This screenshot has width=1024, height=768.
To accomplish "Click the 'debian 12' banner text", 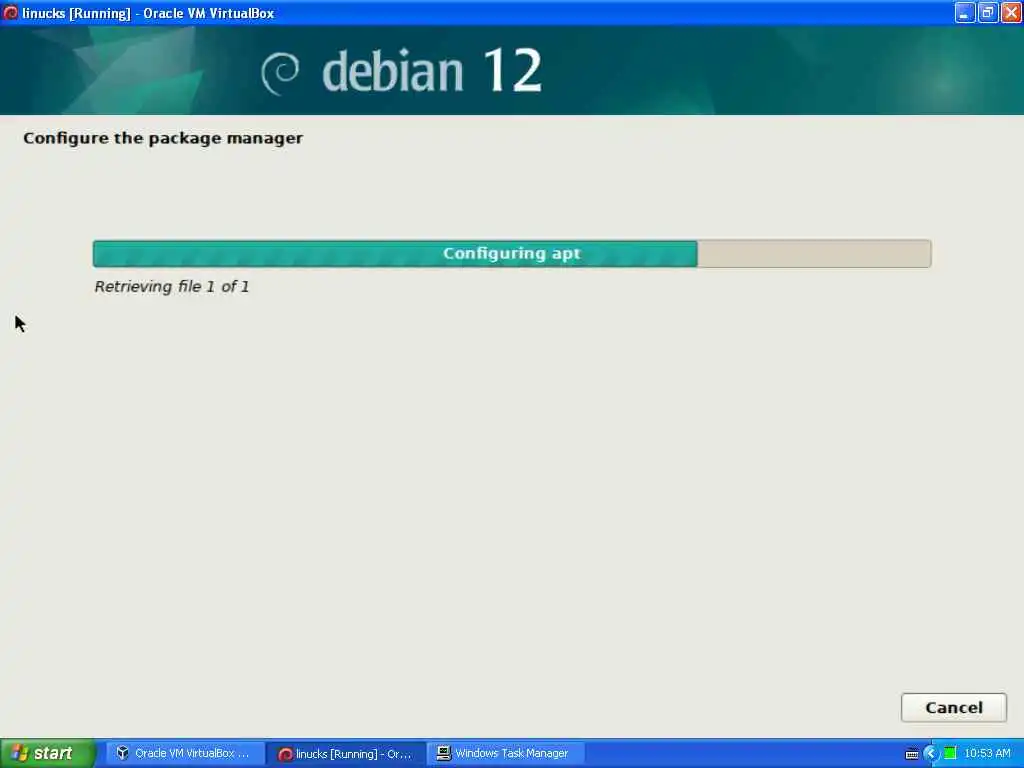I will click(432, 71).
